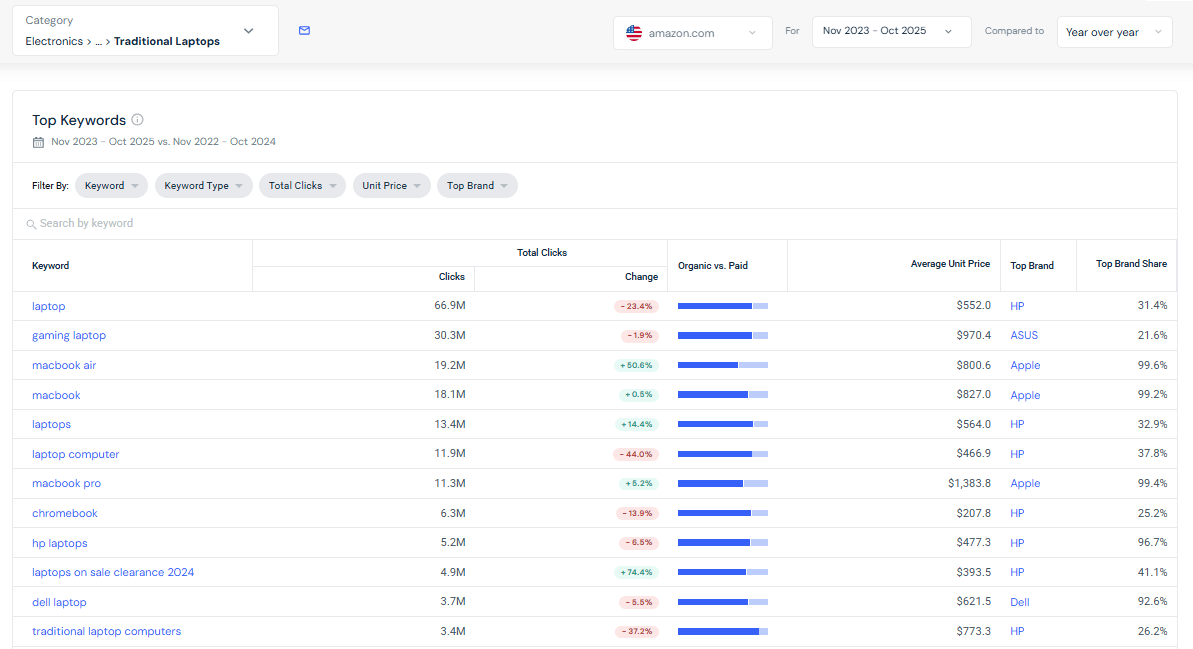
Task: Open the Year over year comparison dropdown
Action: 1115,32
